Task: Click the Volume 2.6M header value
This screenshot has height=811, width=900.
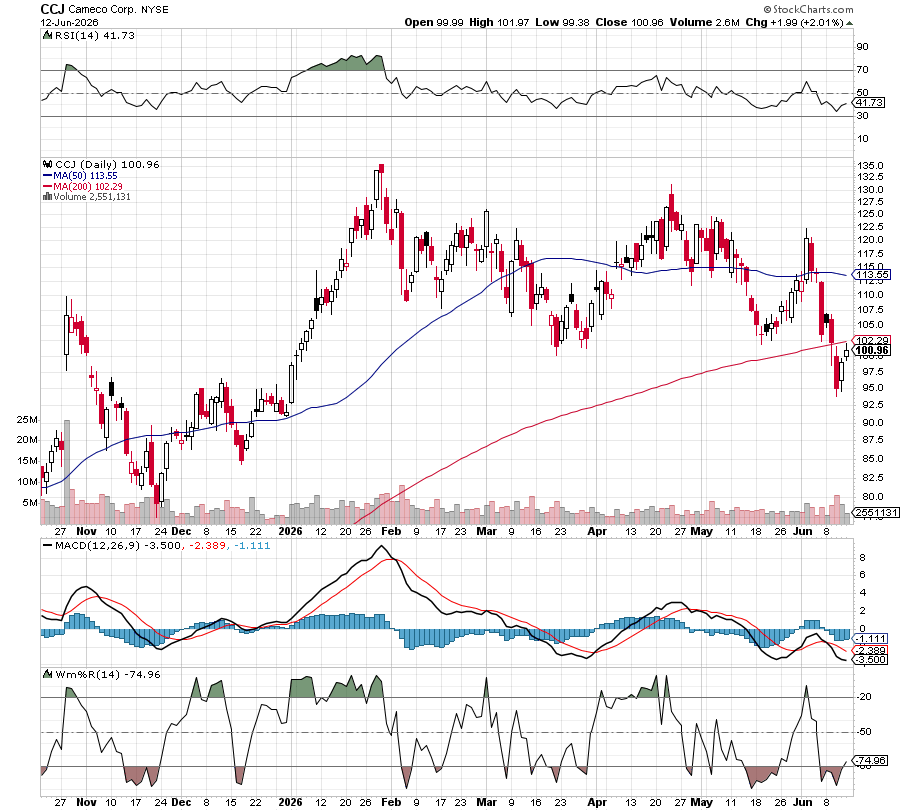Action: tap(704, 22)
